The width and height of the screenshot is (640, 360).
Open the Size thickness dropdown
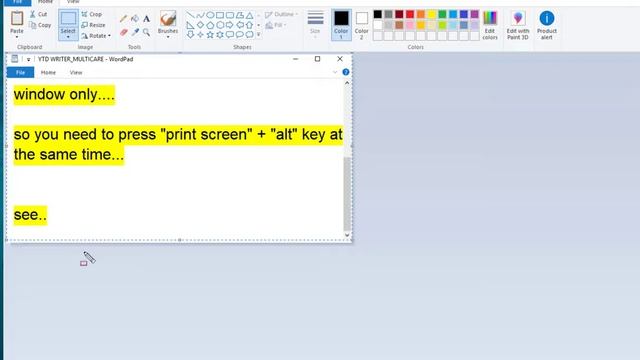(x=315, y=24)
